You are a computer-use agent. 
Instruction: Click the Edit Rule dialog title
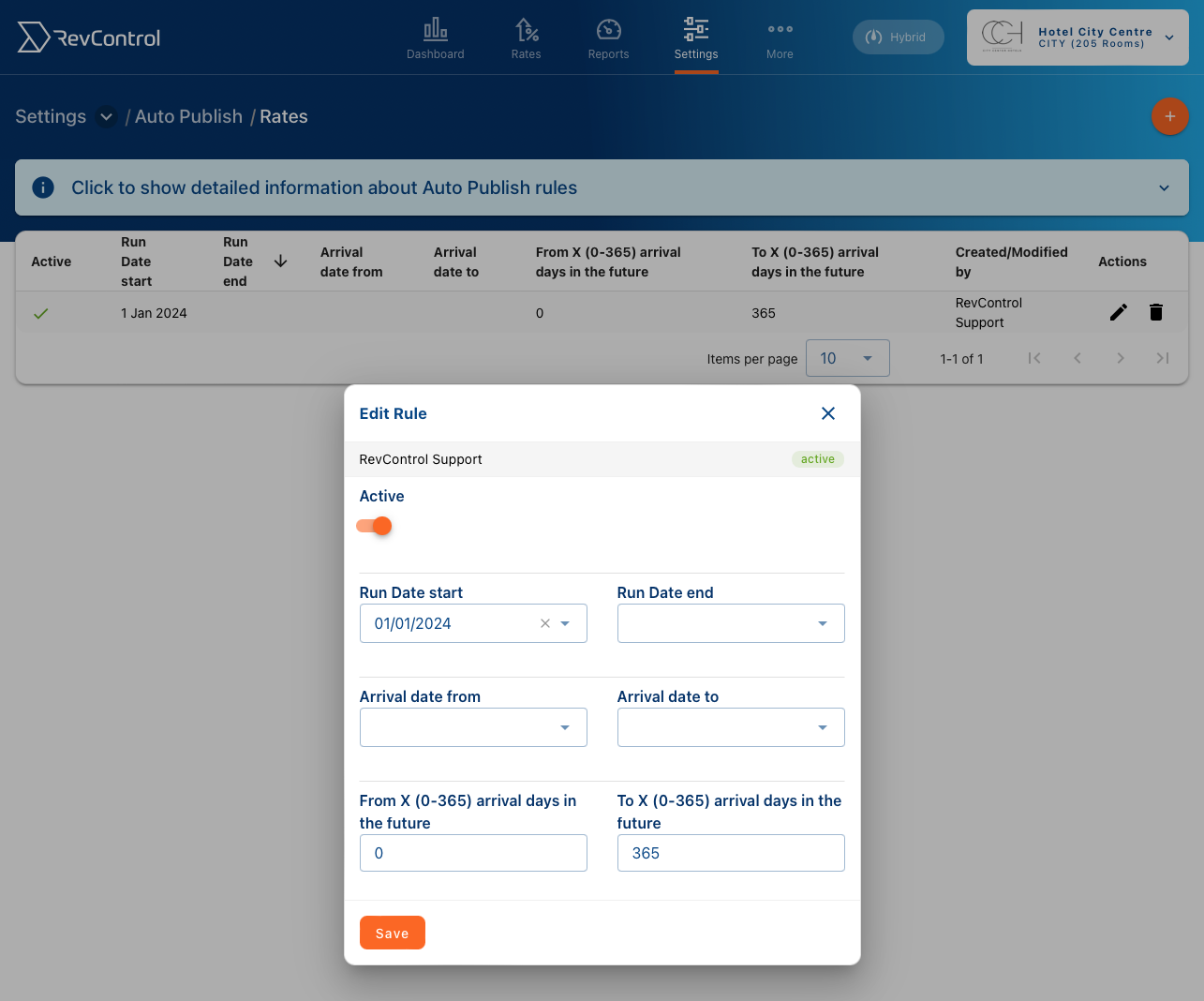click(x=394, y=413)
